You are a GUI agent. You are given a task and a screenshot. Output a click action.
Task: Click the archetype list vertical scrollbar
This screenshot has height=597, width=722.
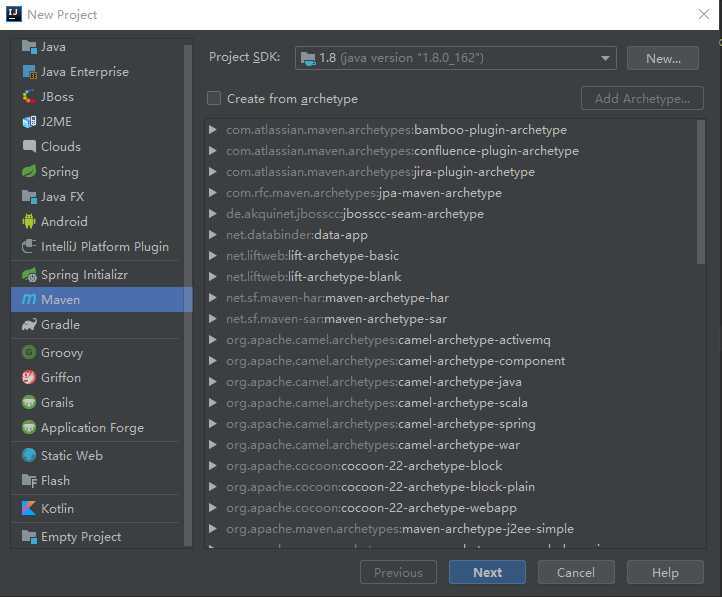point(701,192)
